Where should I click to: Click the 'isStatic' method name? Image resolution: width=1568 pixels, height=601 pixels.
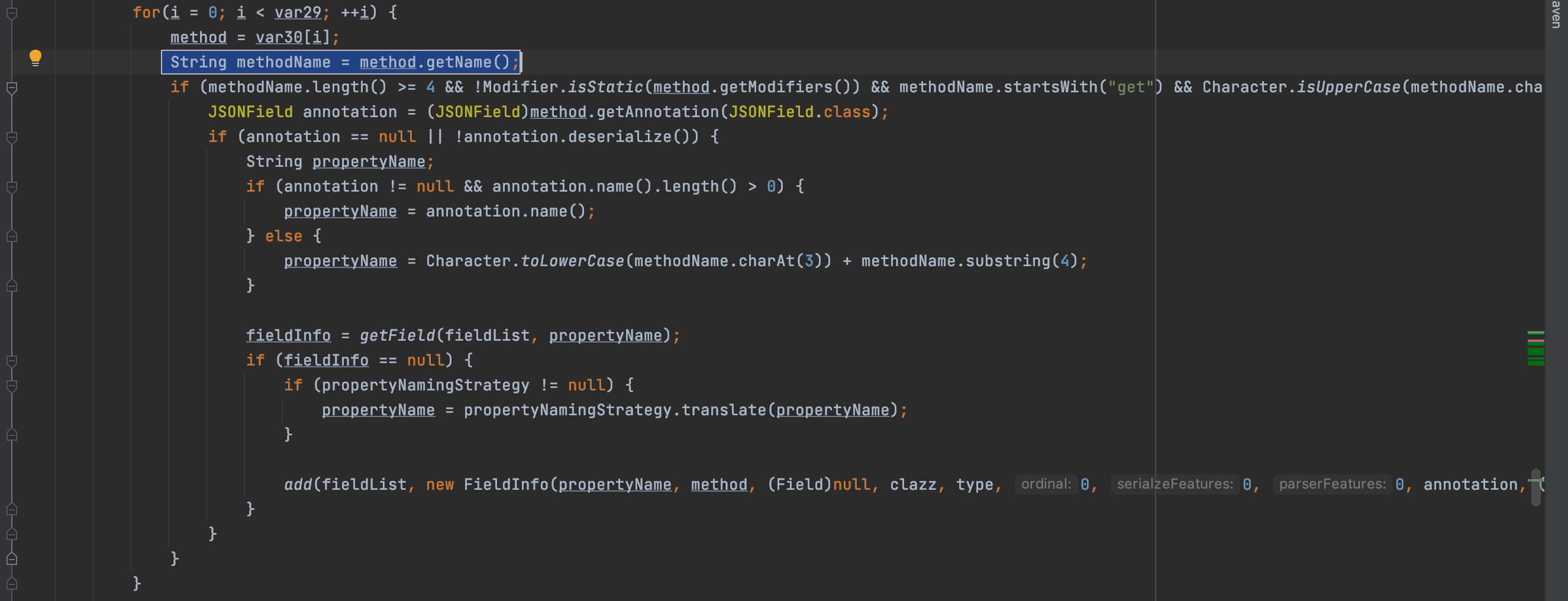(605, 87)
